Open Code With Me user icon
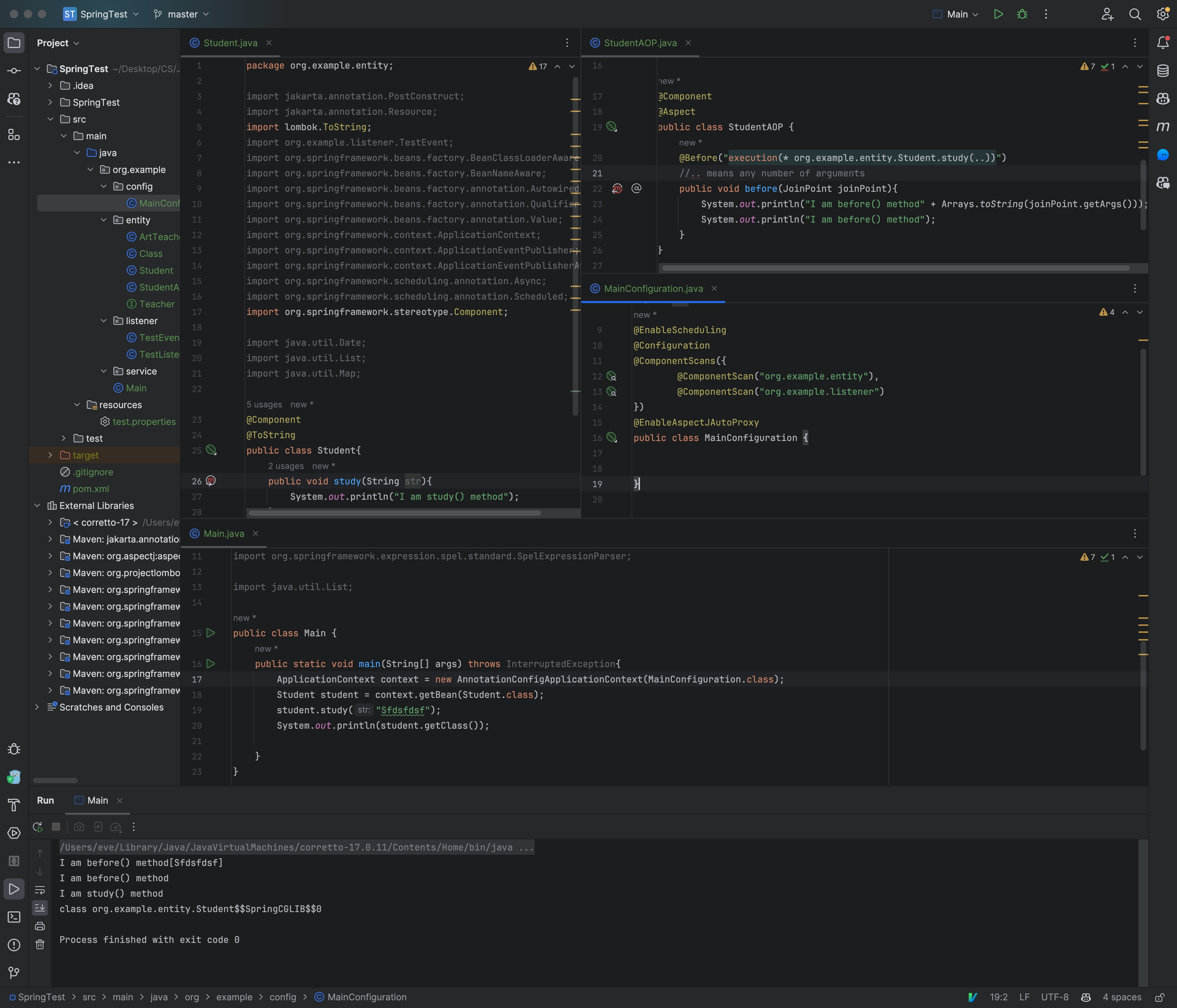1177x1008 pixels. click(x=1107, y=14)
